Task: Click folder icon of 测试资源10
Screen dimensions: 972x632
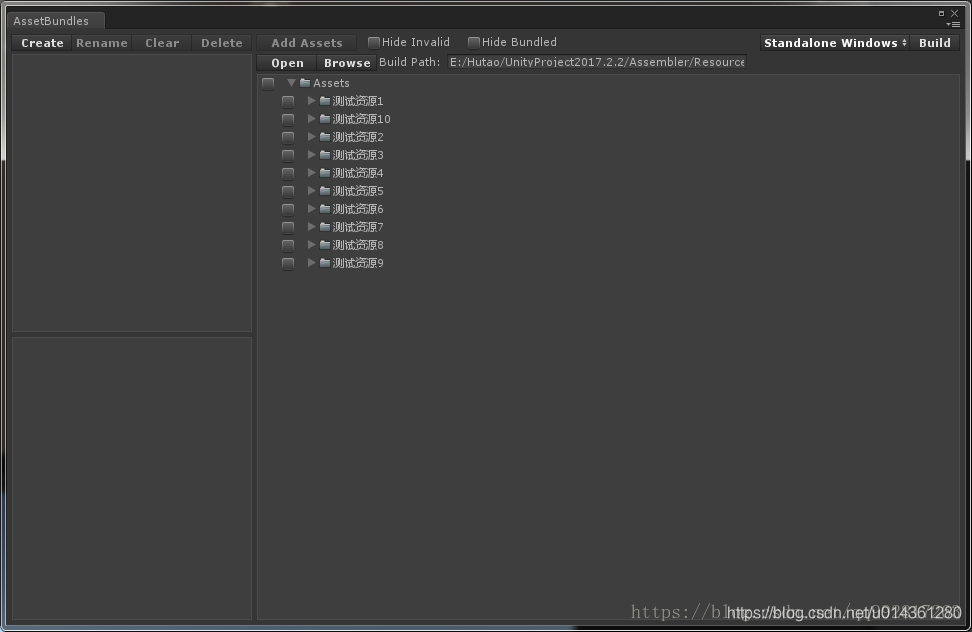Action: tap(325, 118)
